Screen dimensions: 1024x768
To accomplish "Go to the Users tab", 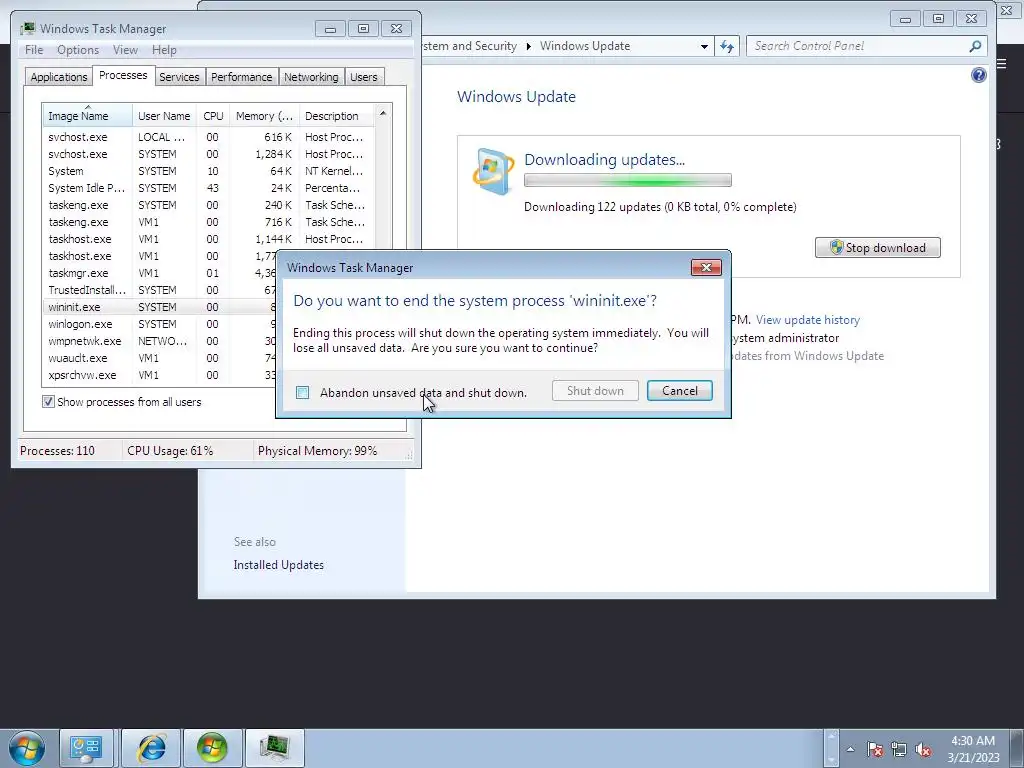I will 363,76.
